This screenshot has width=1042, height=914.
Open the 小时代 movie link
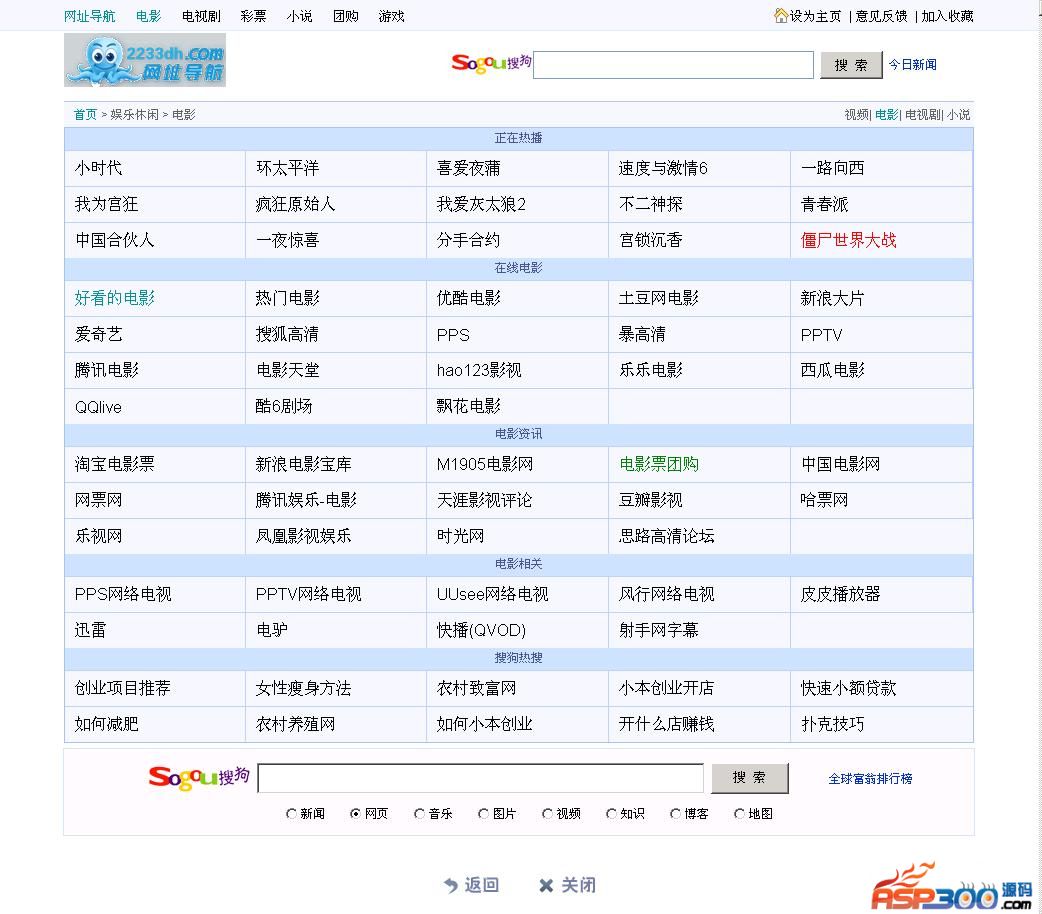[98, 168]
